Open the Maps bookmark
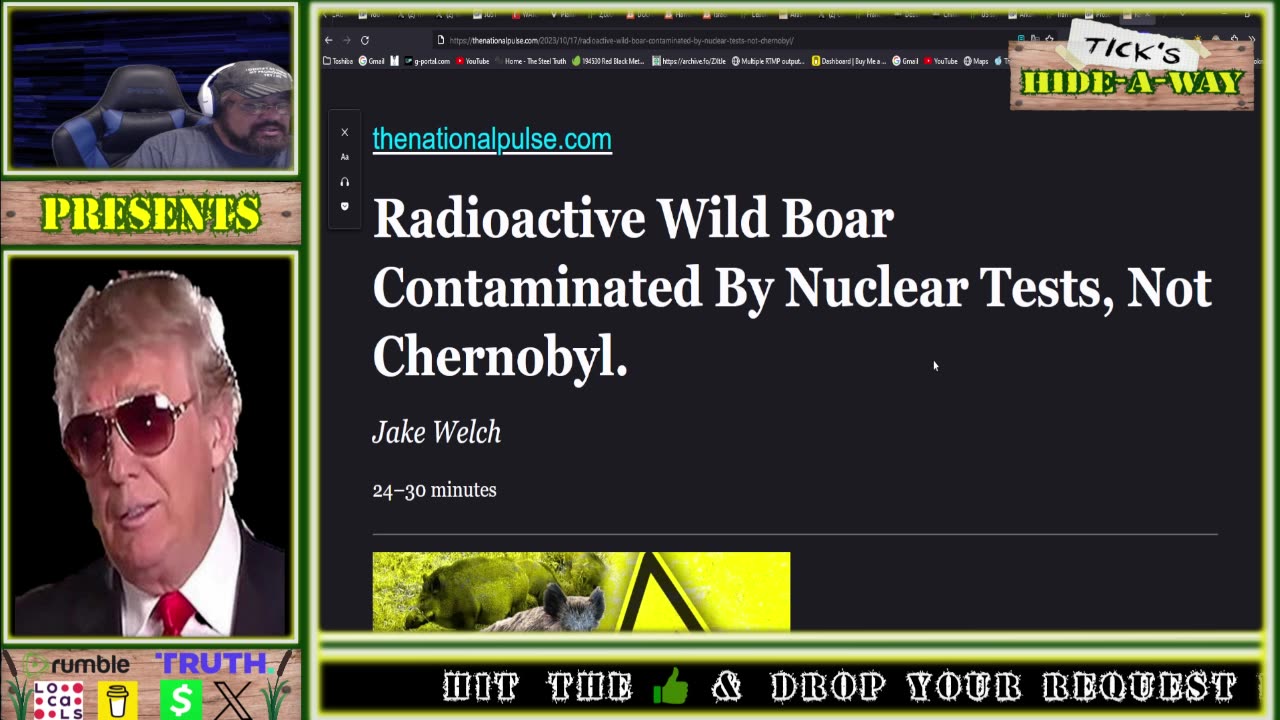 coord(976,61)
